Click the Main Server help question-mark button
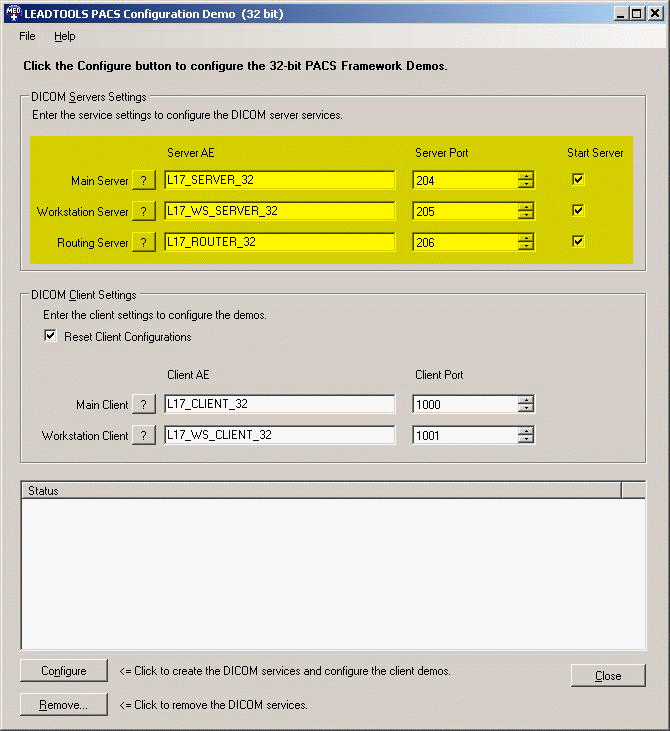This screenshot has width=670, height=731. pos(144,181)
